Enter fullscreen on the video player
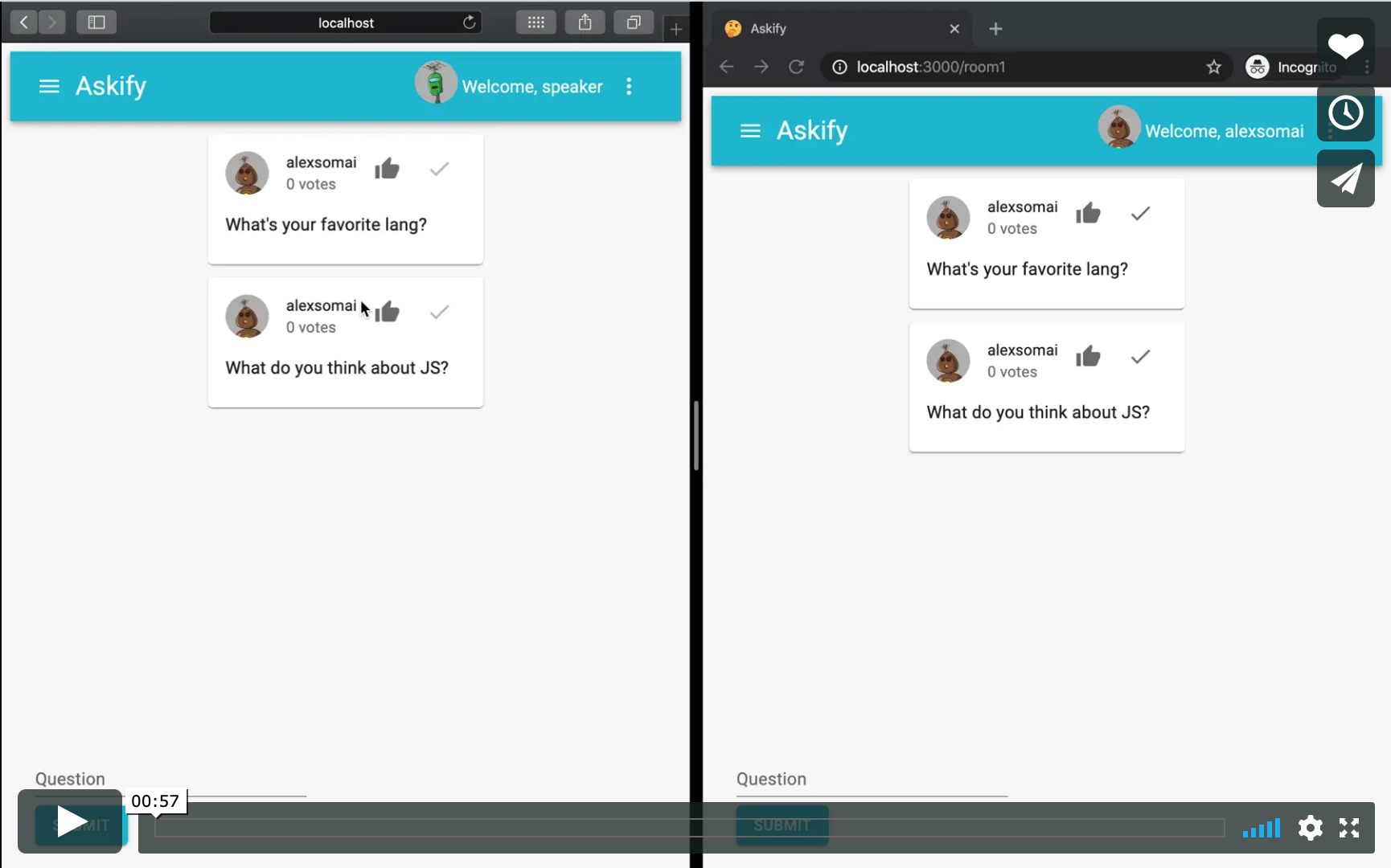The height and width of the screenshot is (868, 1391). tap(1349, 828)
